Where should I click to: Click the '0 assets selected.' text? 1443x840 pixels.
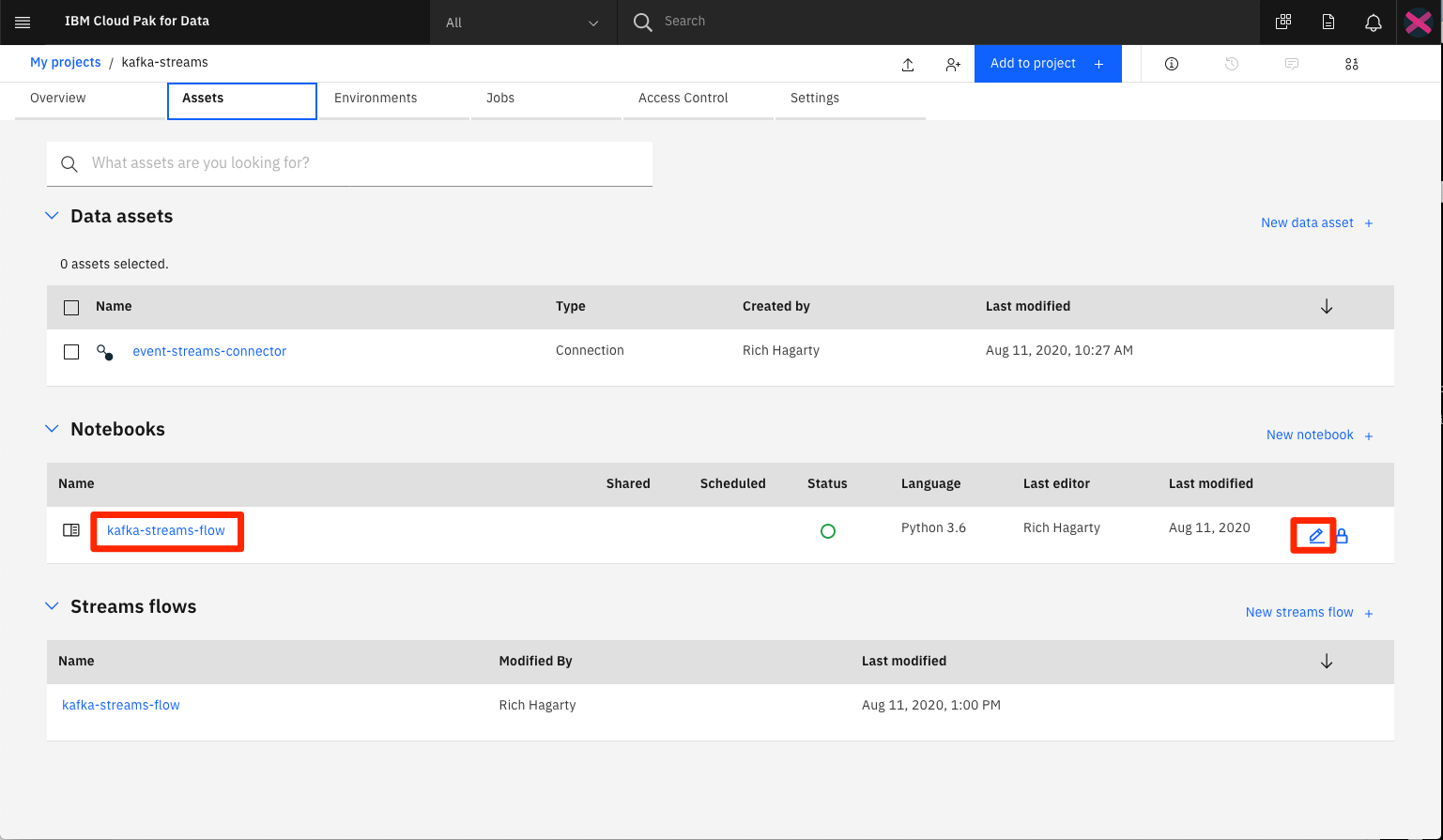point(115,265)
